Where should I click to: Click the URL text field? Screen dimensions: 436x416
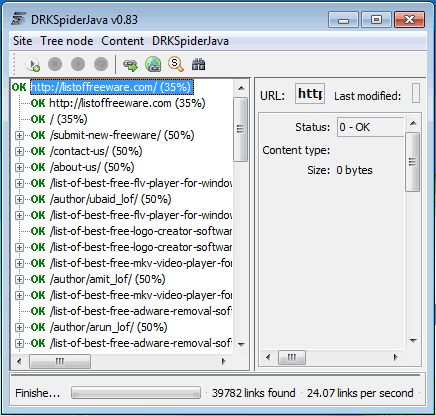(310, 94)
